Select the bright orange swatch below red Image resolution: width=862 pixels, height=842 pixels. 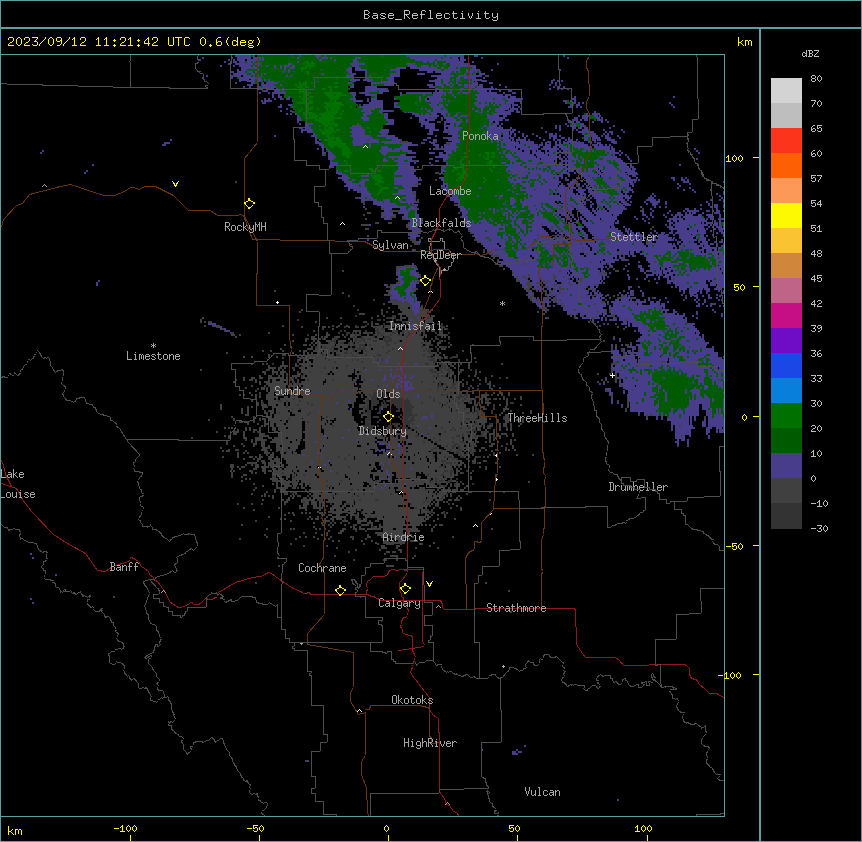tap(786, 165)
